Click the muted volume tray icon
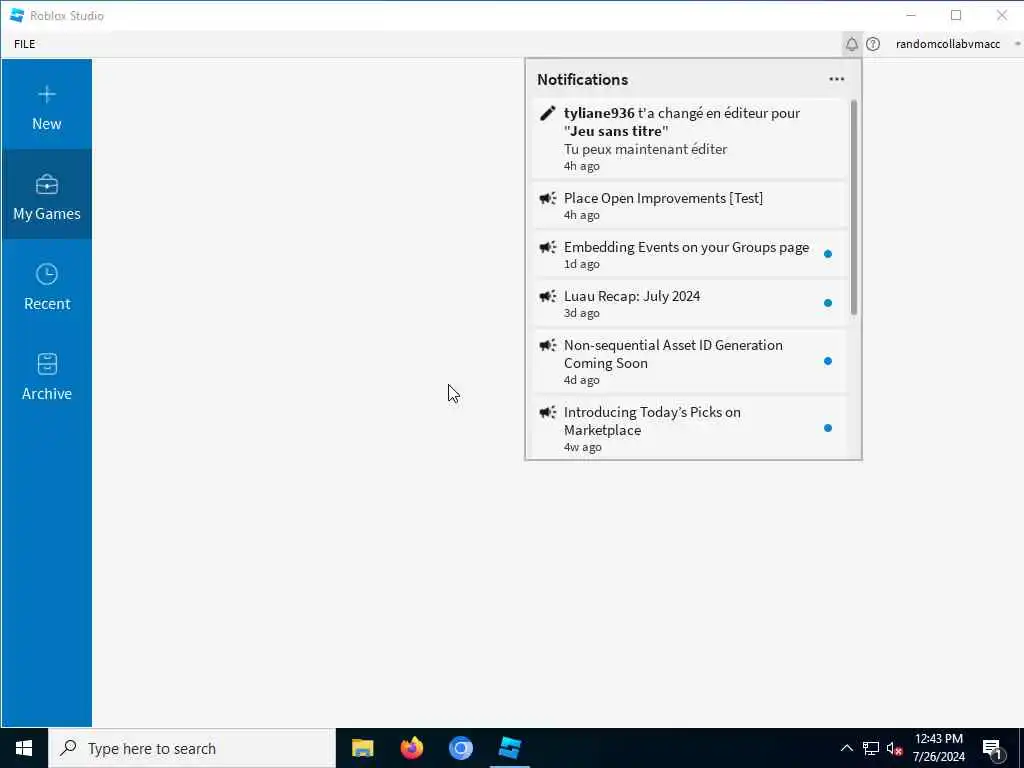 894,748
